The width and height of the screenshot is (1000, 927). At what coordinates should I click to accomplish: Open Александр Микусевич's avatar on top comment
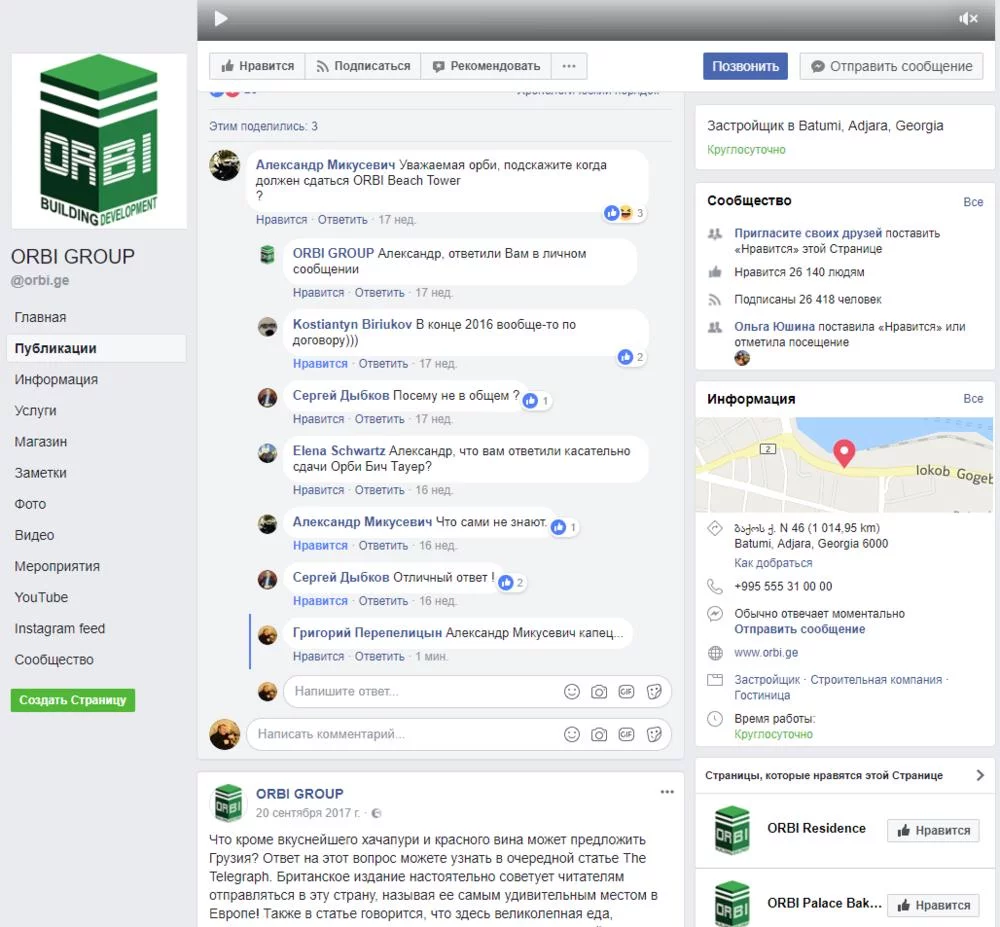[x=224, y=165]
